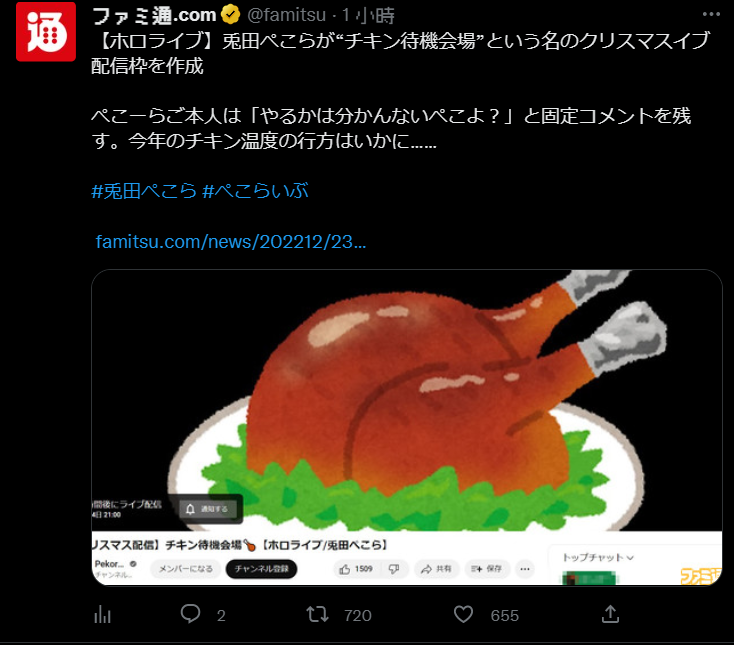Click the tweet analytics bar-chart icon

coord(103,615)
